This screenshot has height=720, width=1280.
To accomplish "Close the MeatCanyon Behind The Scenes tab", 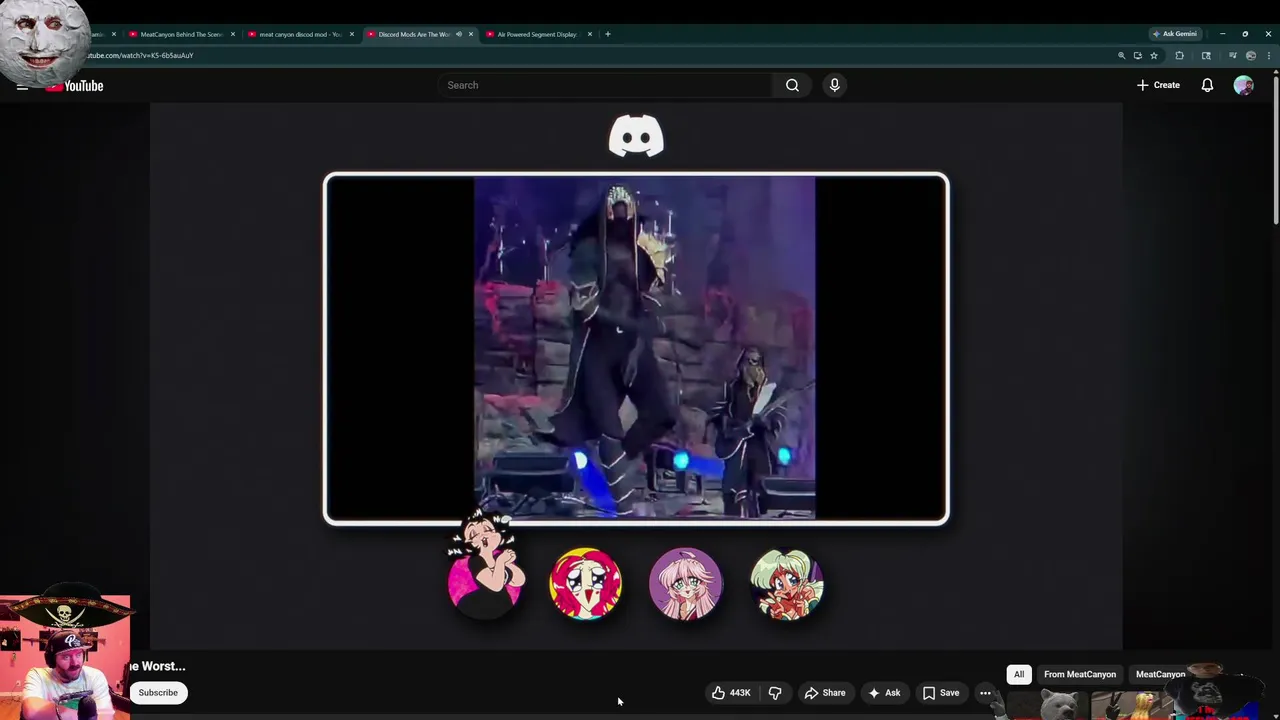I will (233, 34).
